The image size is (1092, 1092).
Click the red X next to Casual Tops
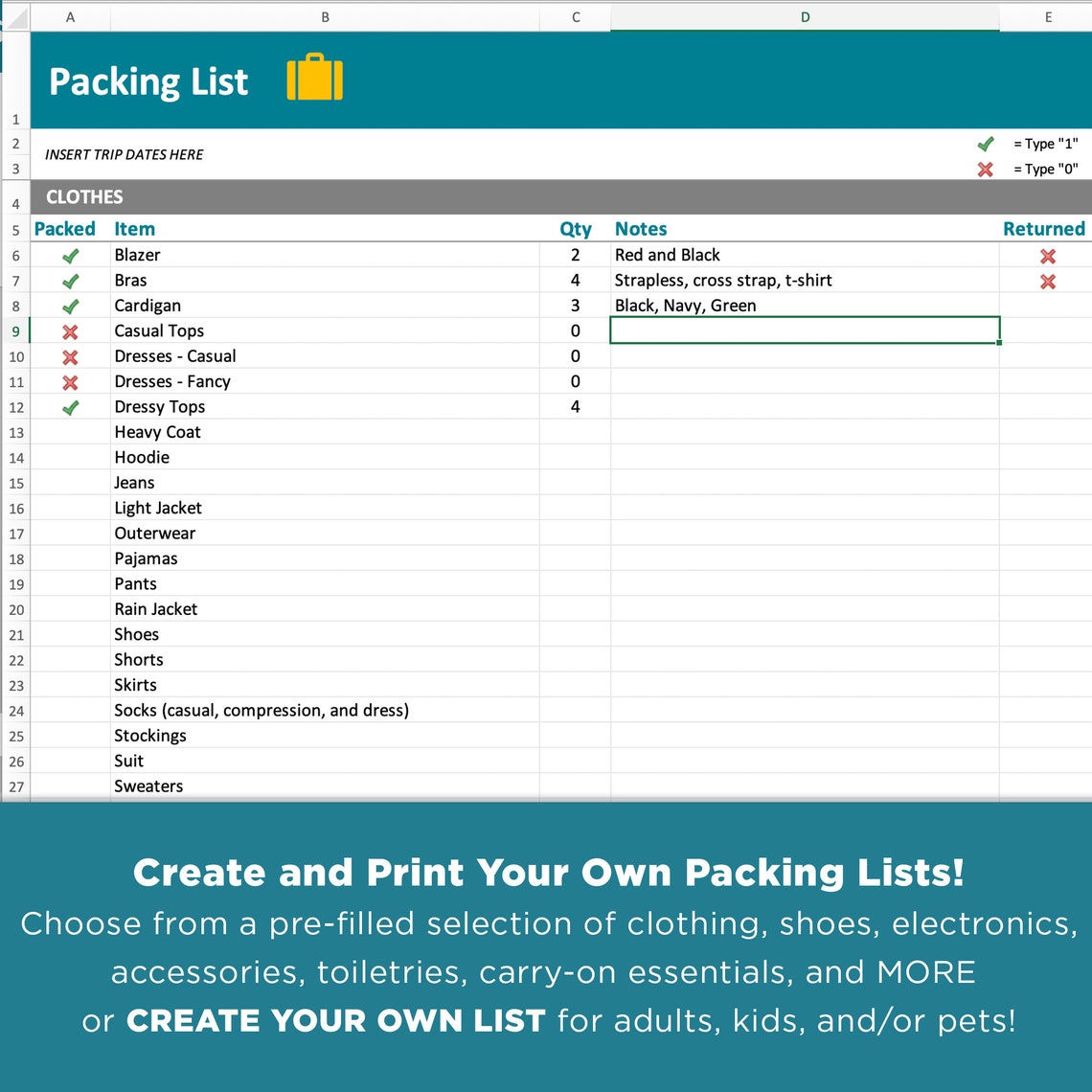tap(69, 331)
